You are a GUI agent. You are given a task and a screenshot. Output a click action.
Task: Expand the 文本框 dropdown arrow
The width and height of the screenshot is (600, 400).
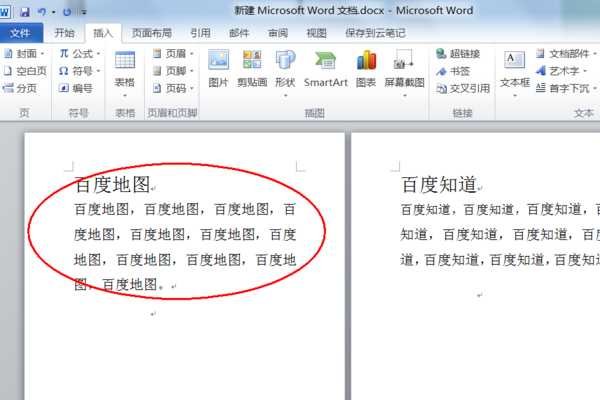(515, 96)
